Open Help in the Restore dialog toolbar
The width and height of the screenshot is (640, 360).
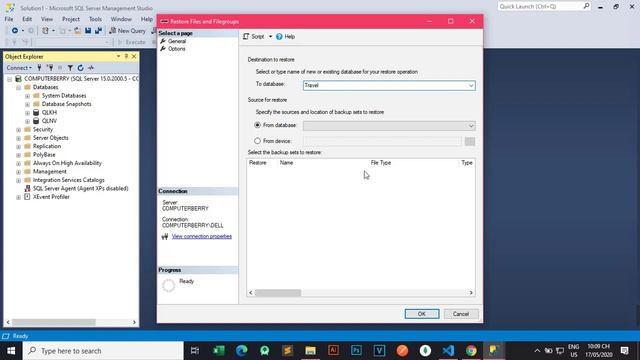click(x=285, y=37)
